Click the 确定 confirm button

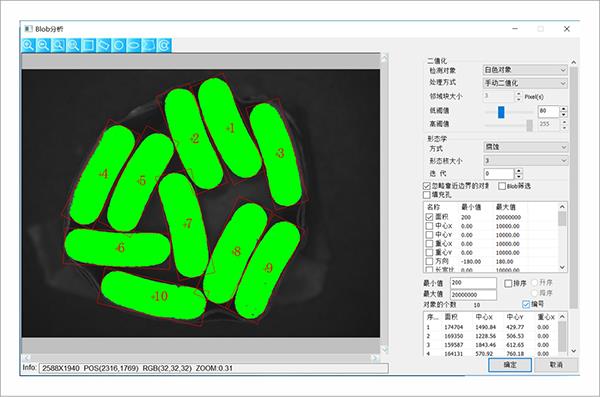[x=510, y=365]
